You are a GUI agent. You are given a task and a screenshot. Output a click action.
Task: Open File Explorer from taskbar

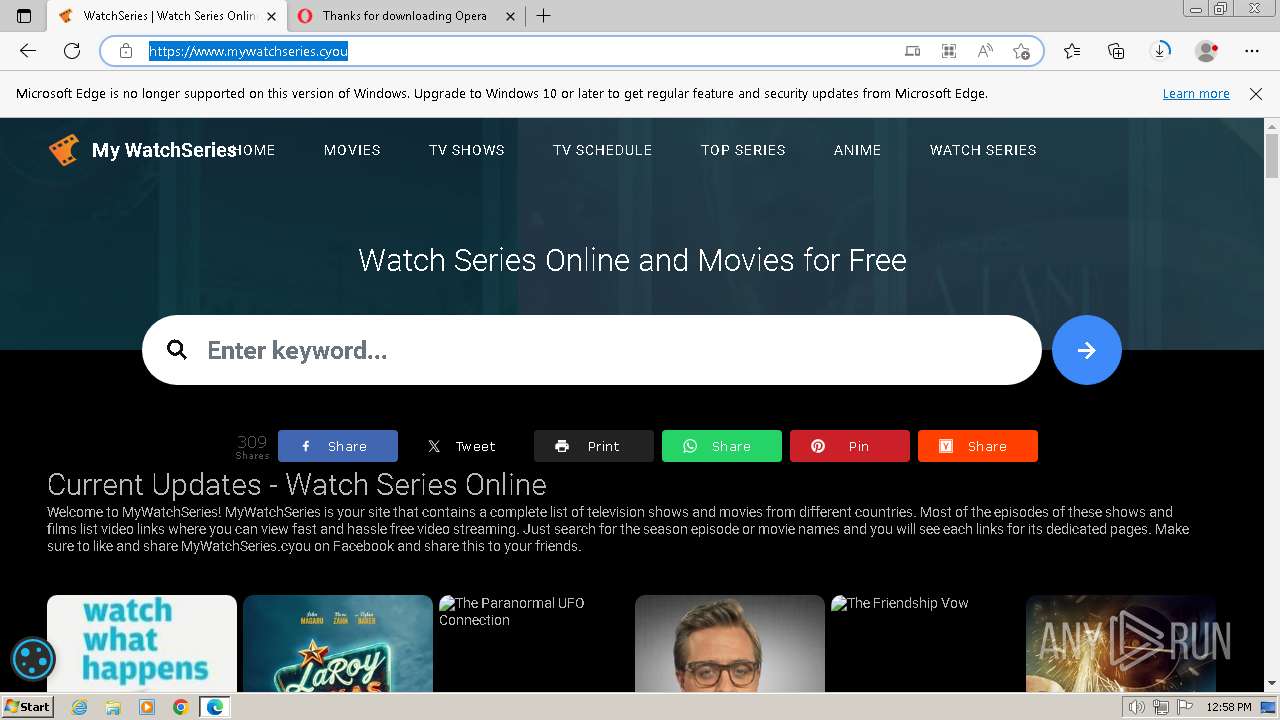click(113, 707)
